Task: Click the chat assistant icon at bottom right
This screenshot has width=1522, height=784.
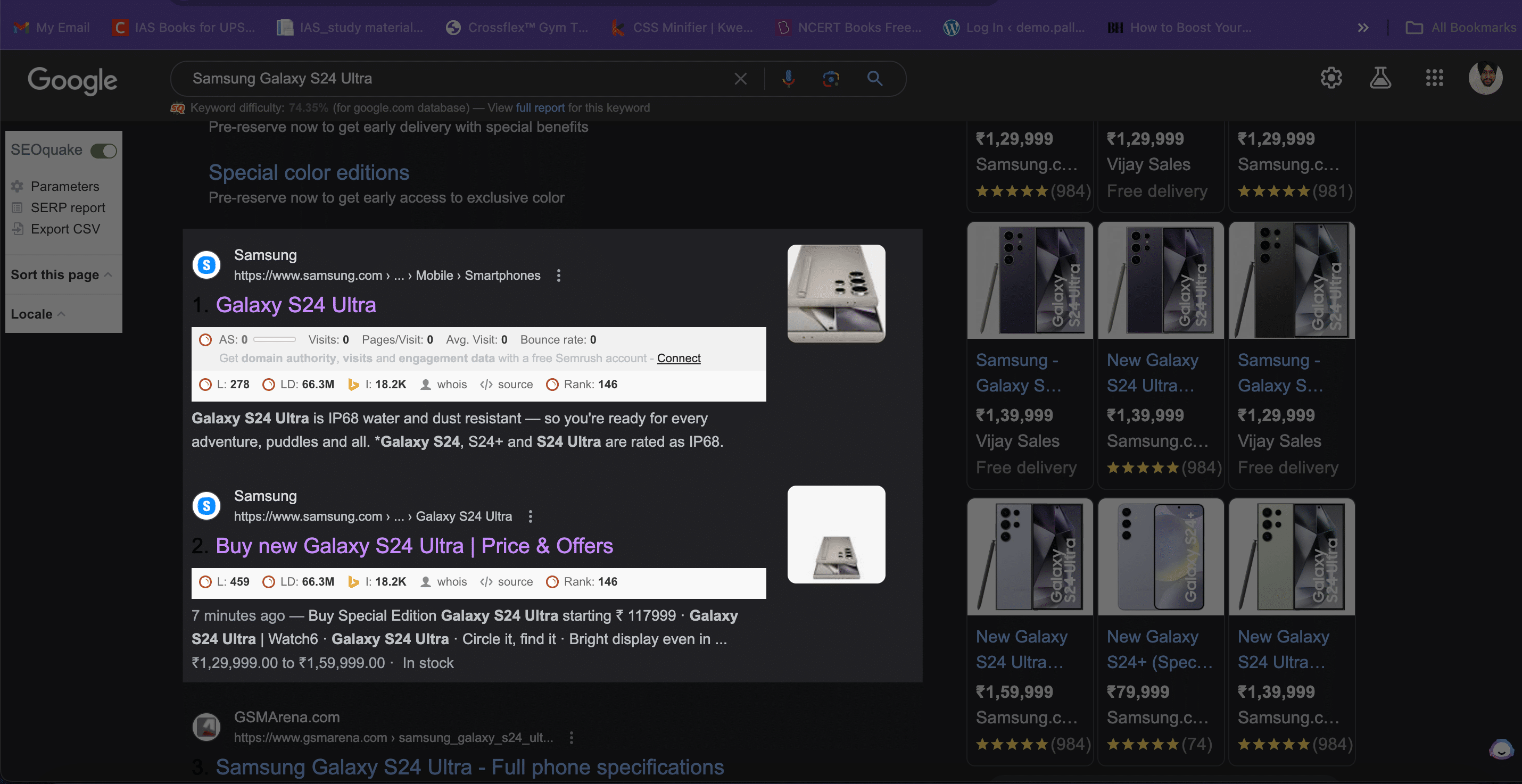Action: point(1501,749)
